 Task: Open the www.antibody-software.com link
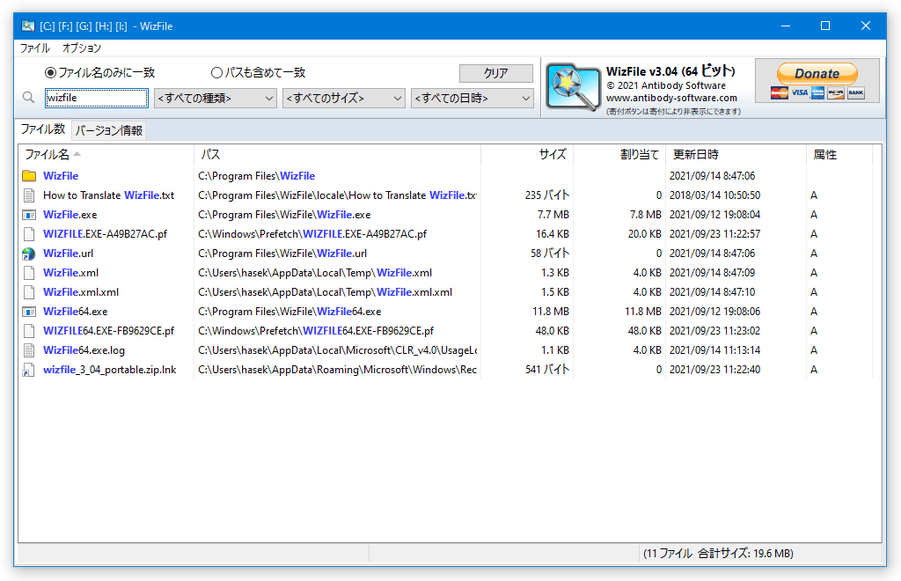pos(671,98)
